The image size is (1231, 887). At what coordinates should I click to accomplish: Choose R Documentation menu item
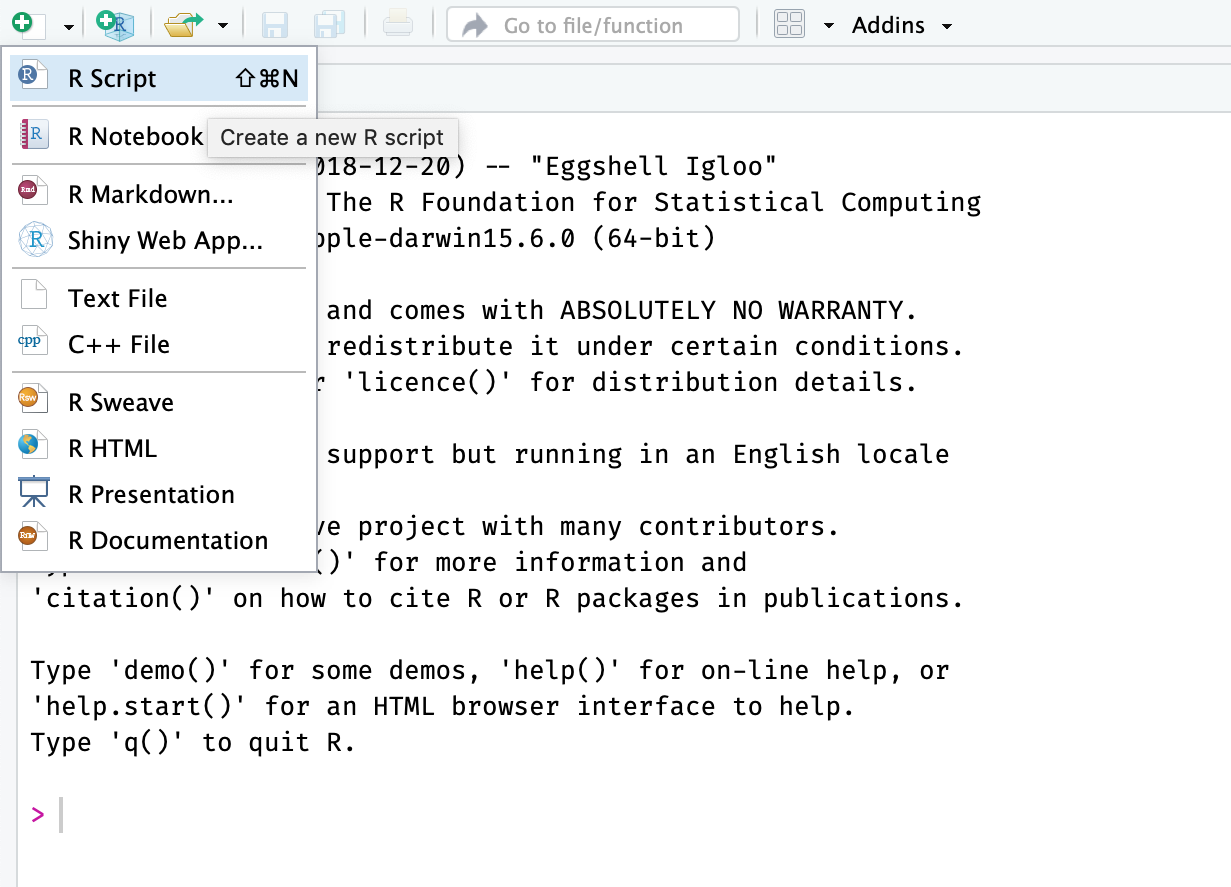(x=160, y=540)
